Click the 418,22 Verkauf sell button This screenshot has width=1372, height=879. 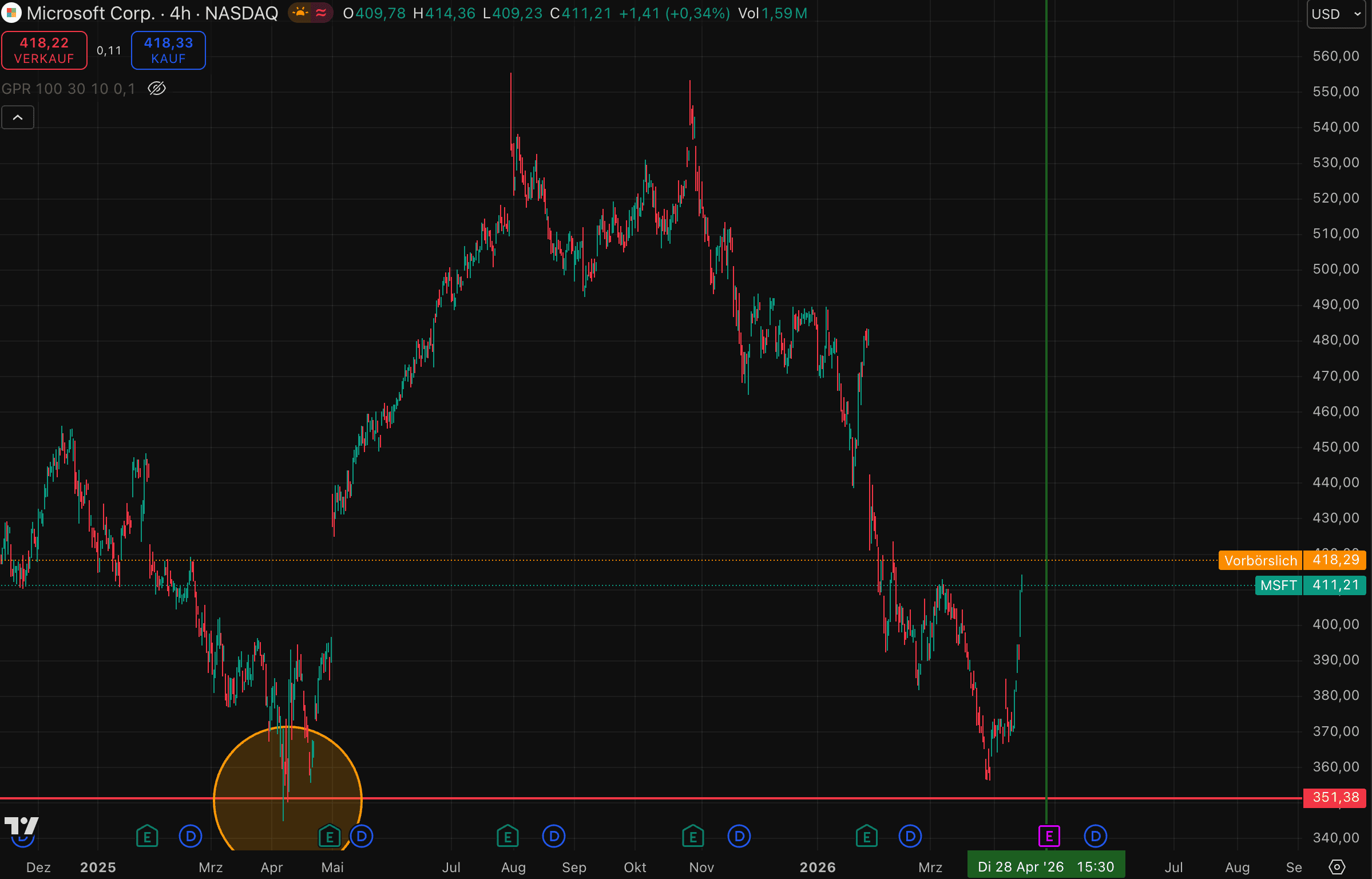[x=44, y=50]
